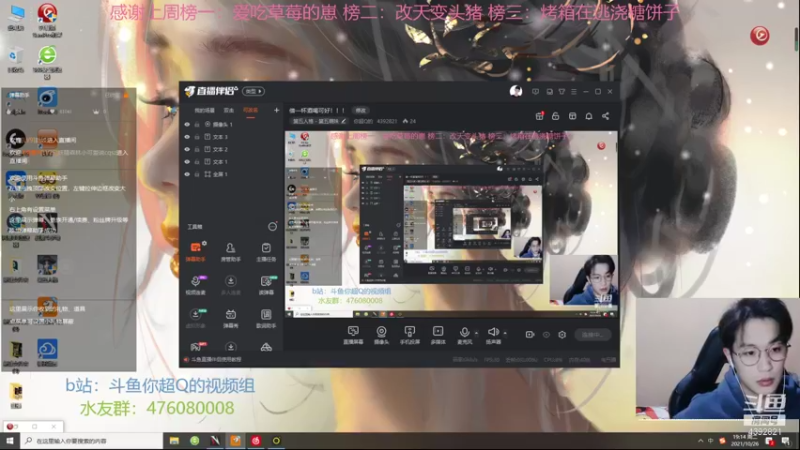Show hidden system tray icons chevron

click(x=701, y=441)
